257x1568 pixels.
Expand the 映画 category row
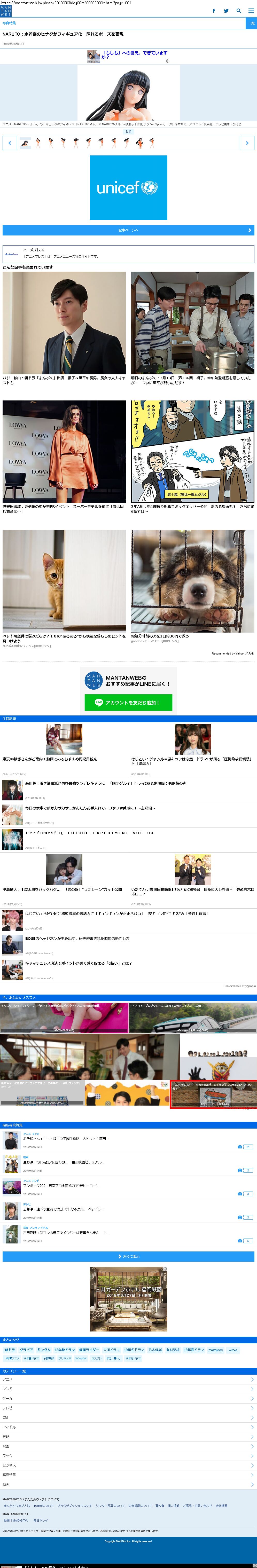coord(129,1446)
